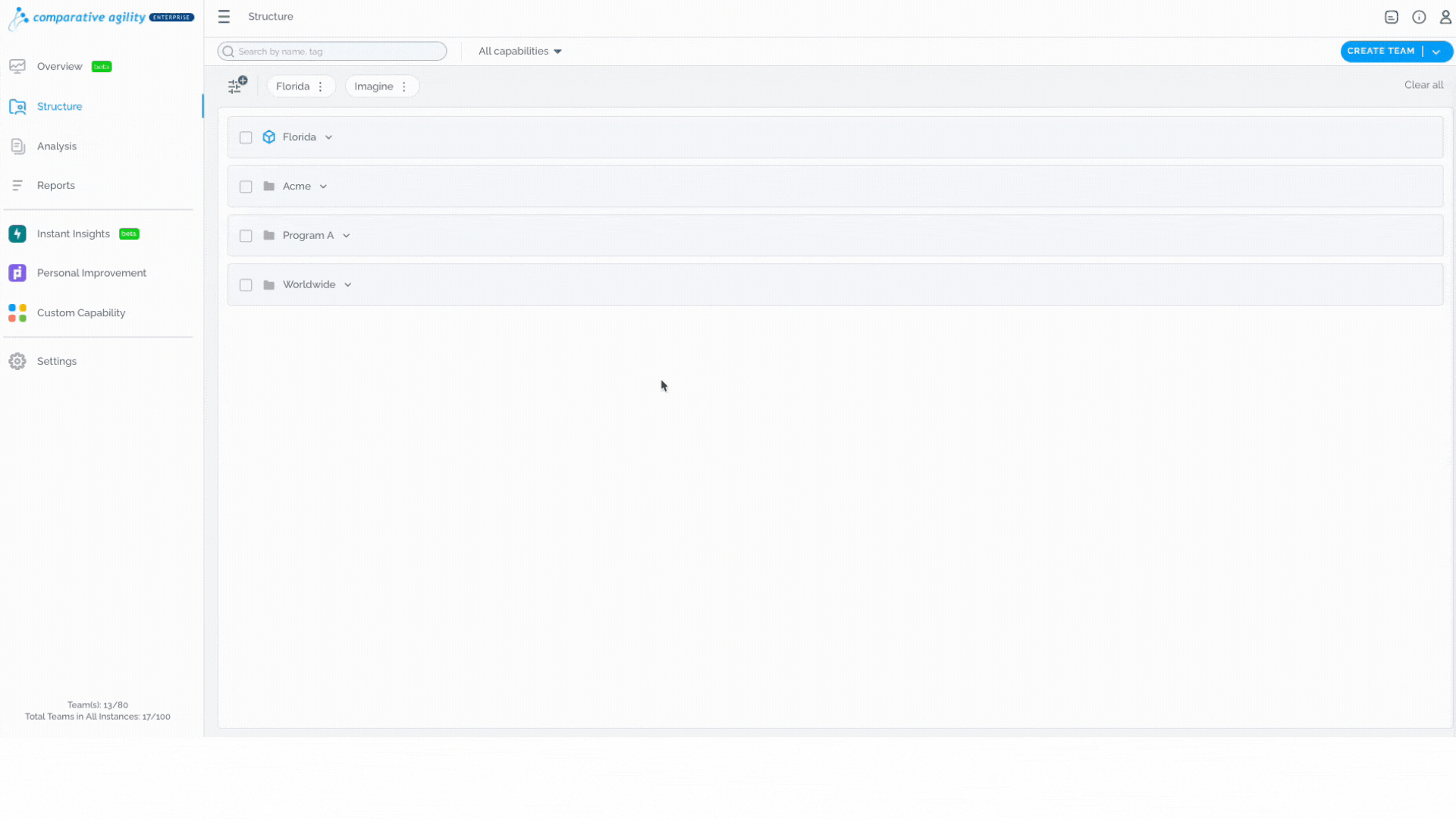
Task: Click the Program A folder icon
Action: pyautogui.click(x=269, y=236)
